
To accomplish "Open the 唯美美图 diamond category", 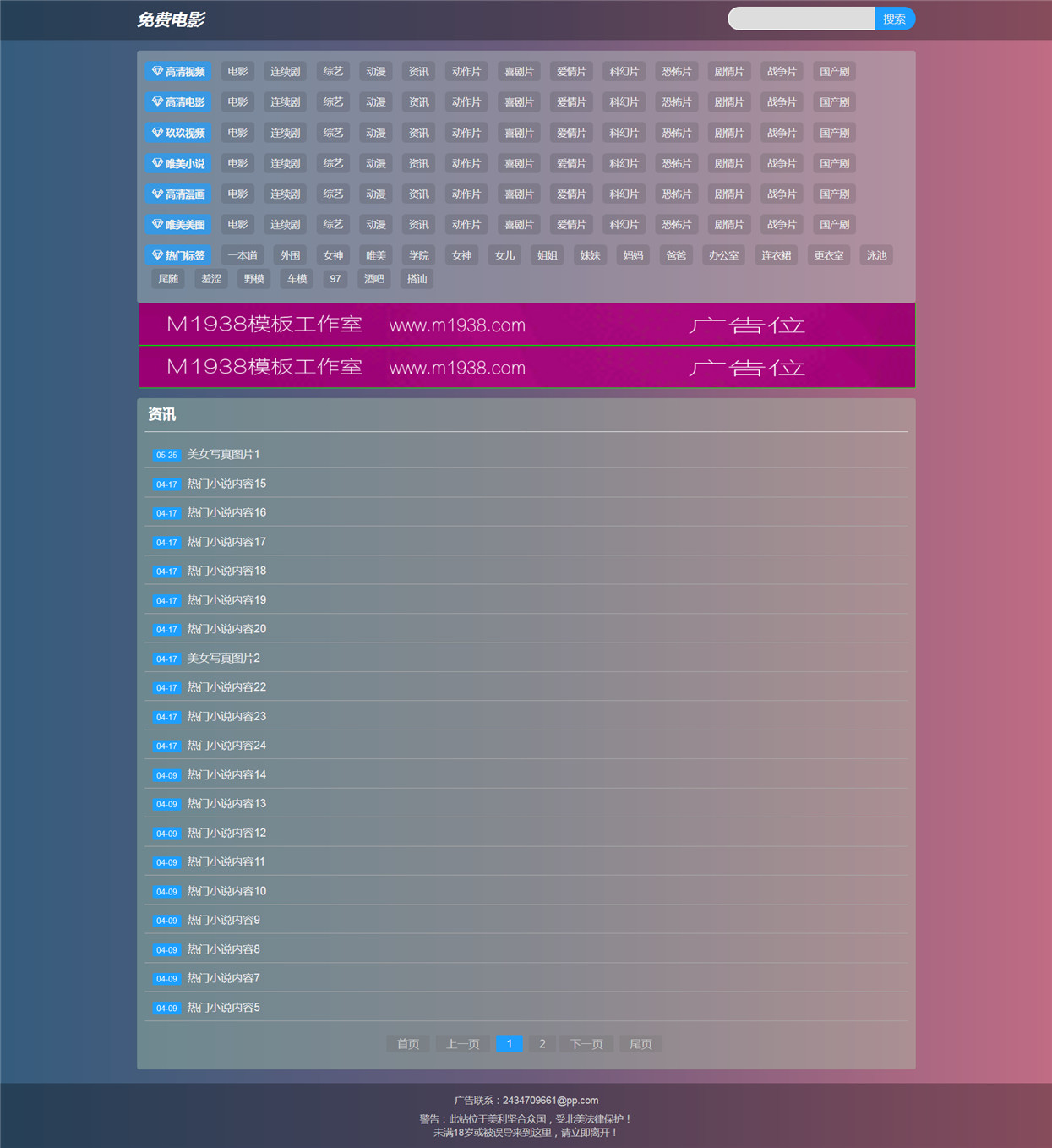I will pos(178,224).
